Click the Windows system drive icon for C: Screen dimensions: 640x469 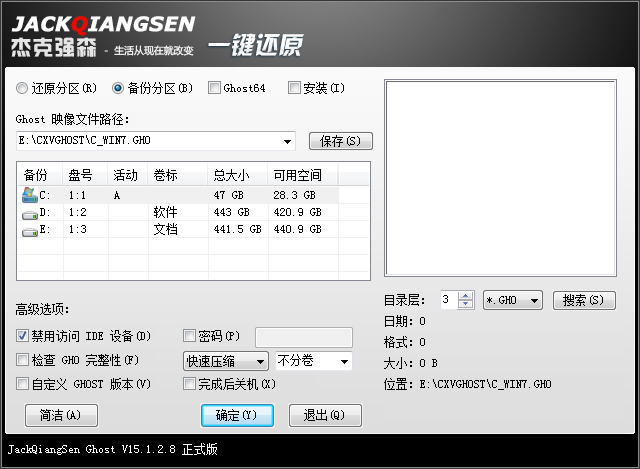pos(29,195)
